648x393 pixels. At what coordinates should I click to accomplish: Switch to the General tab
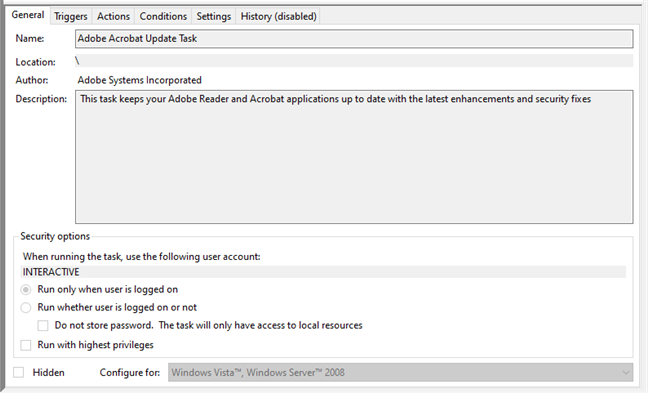click(x=28, y=15)
